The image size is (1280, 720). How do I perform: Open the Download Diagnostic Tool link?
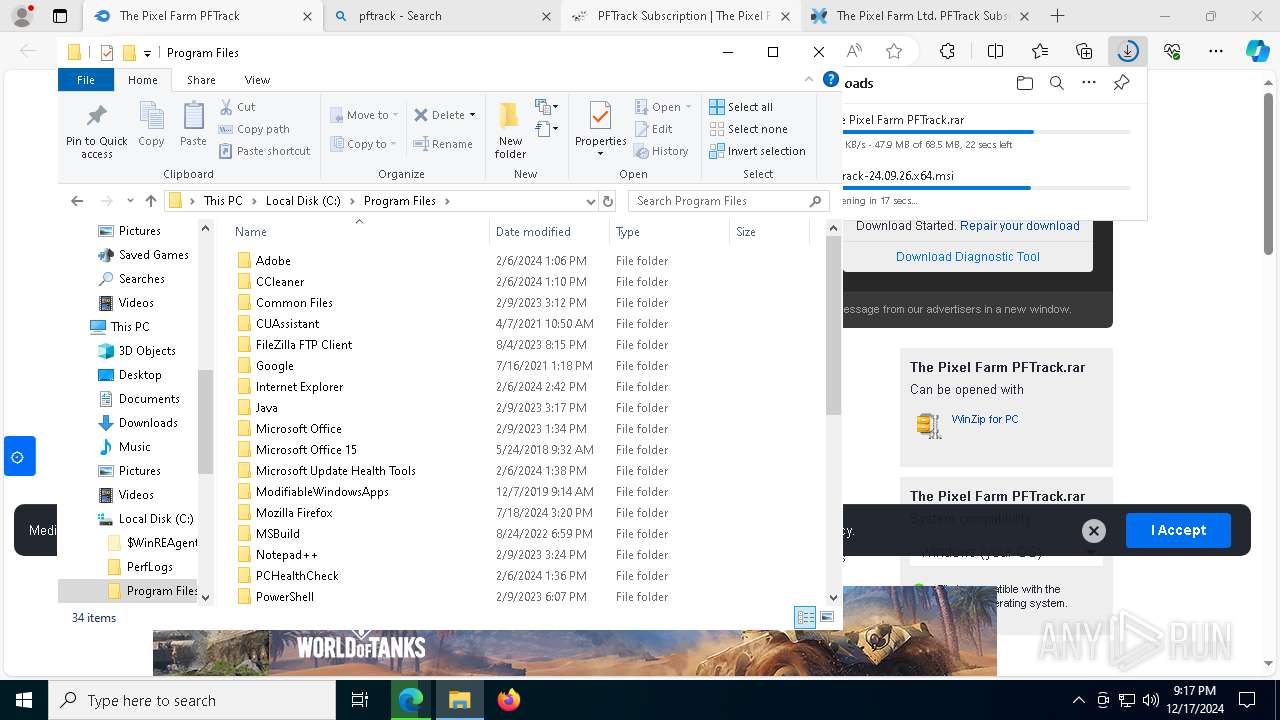coord(967,257)
